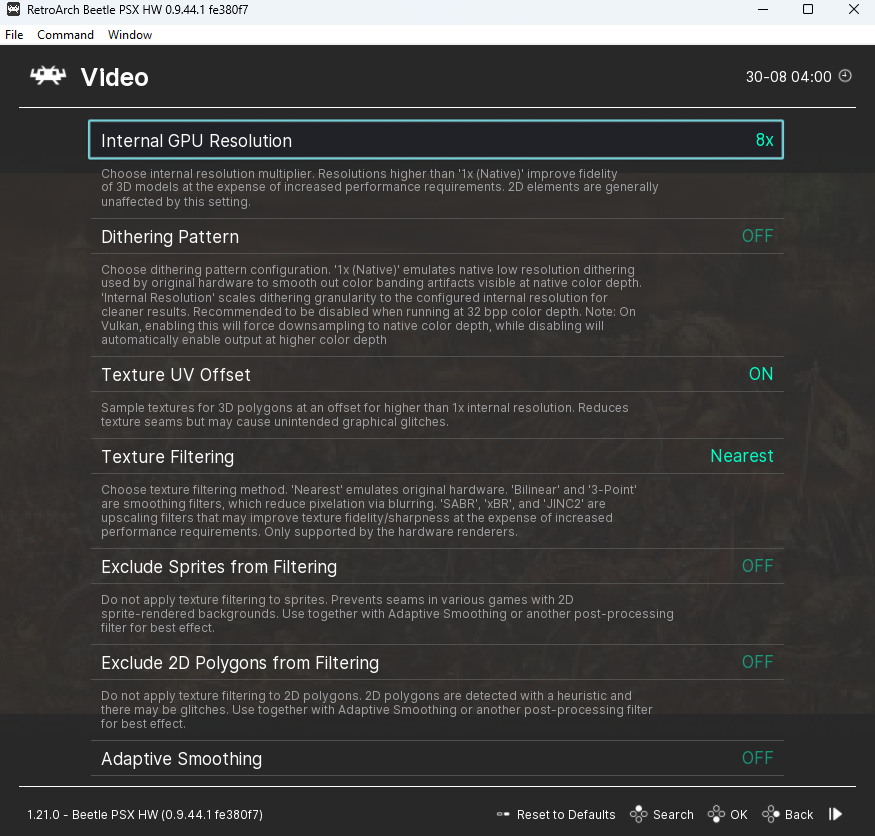Click the OK gamepad button icon
The height and width of the screenshot is (836, 875).
tap(716, 814)
